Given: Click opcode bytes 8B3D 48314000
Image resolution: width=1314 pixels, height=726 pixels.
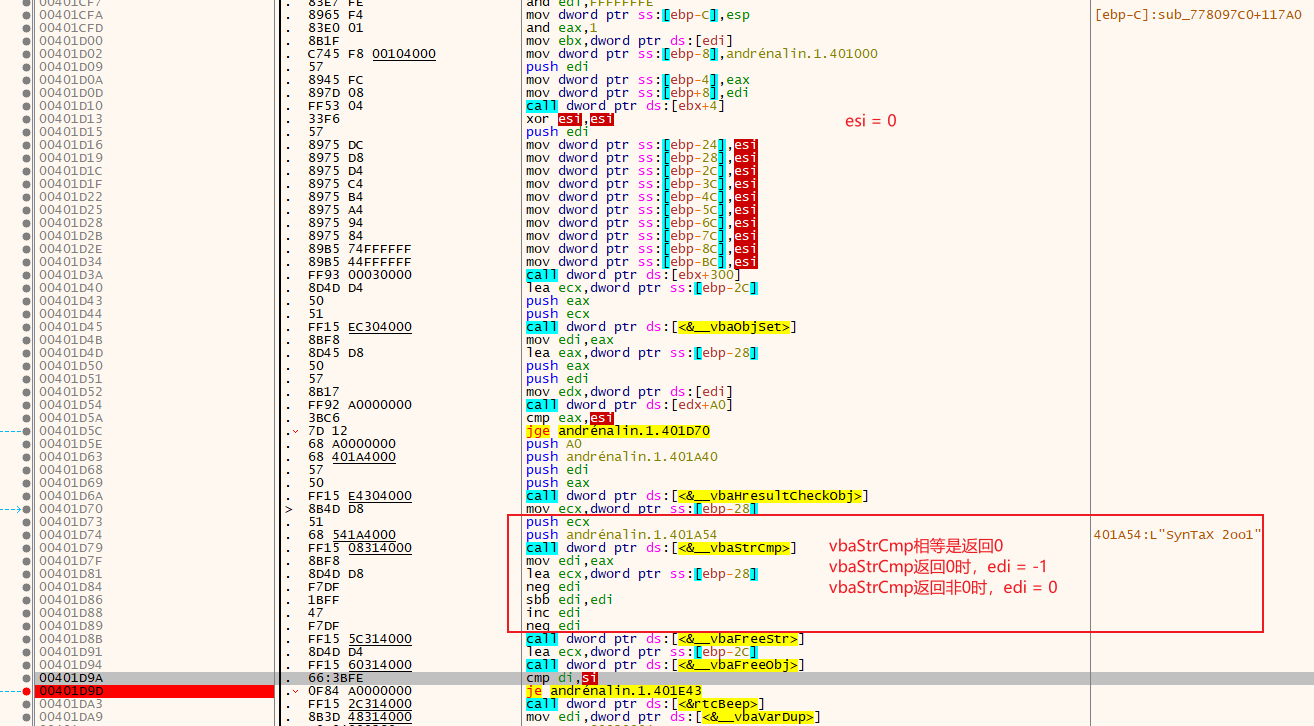Looking at the screenshot, I should coord(359,717).
